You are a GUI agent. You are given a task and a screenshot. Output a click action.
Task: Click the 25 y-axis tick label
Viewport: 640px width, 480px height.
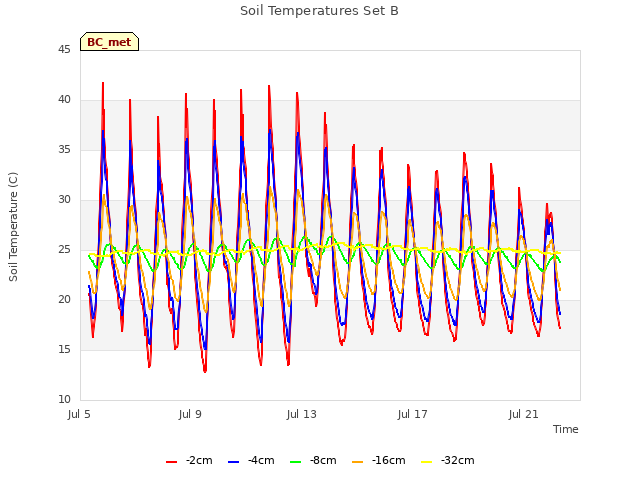point(64,250)
